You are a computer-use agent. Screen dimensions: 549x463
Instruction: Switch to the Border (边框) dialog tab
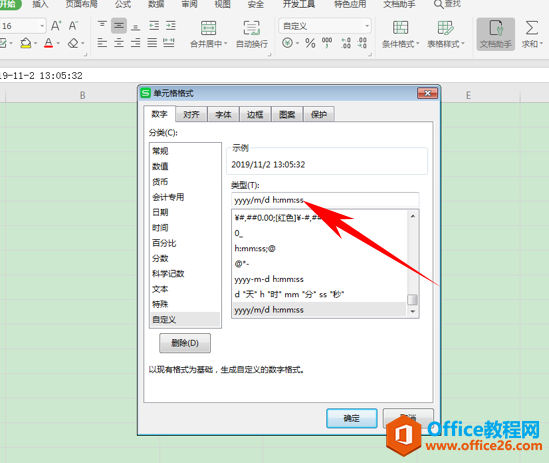coord(255,114)
